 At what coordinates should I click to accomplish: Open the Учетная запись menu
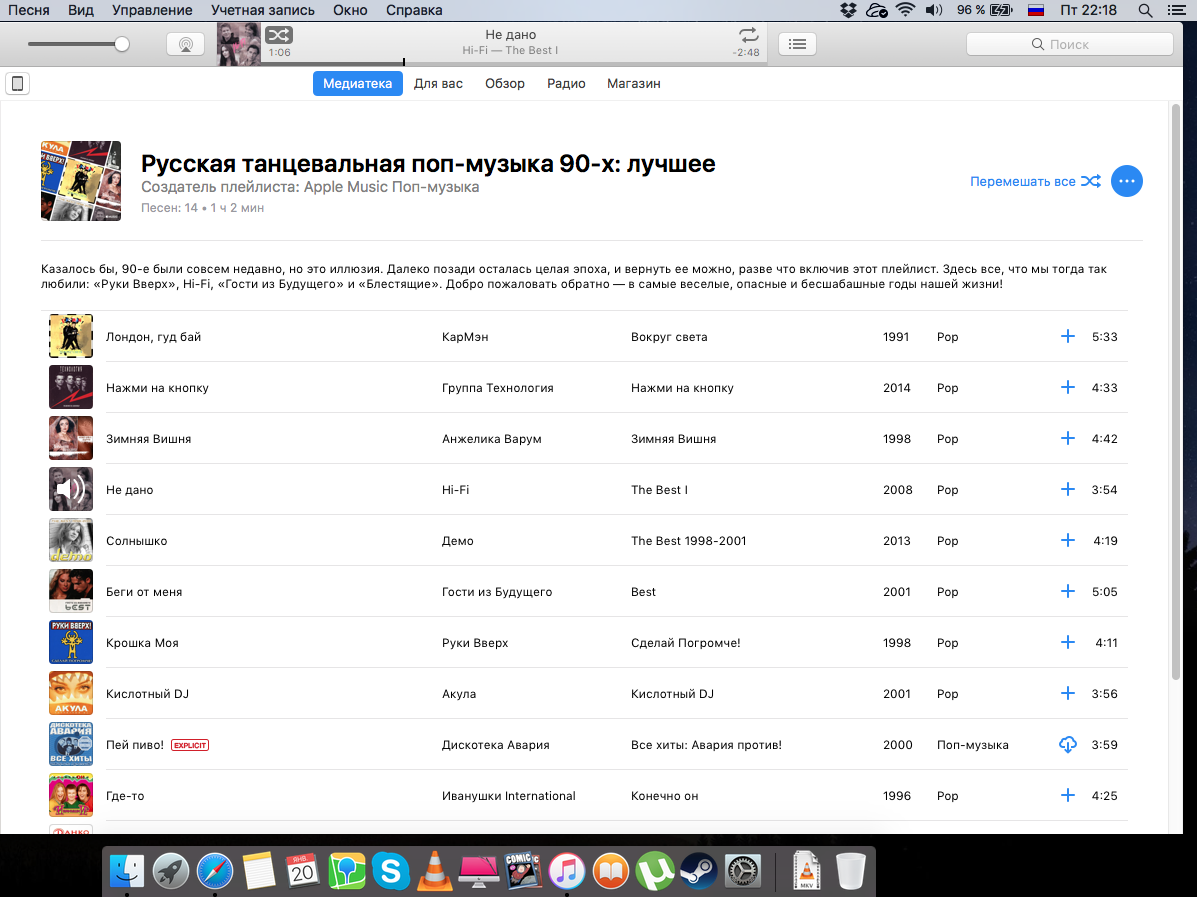[x=263, y=10]
